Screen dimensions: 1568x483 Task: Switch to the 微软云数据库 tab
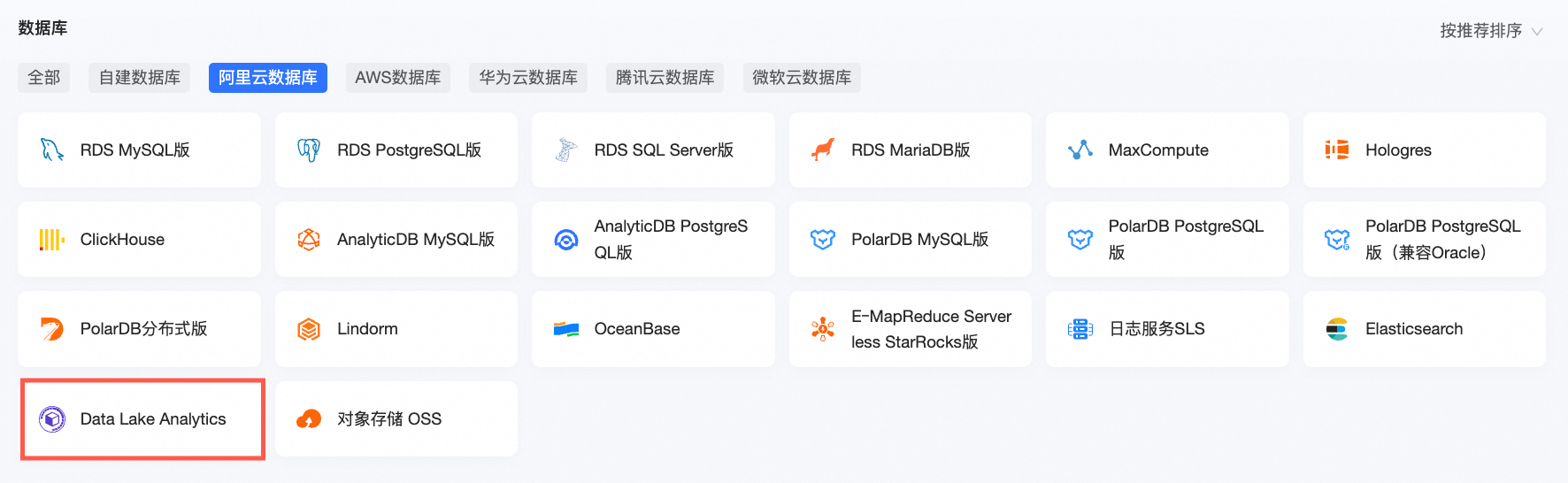[x=802, y=78]
